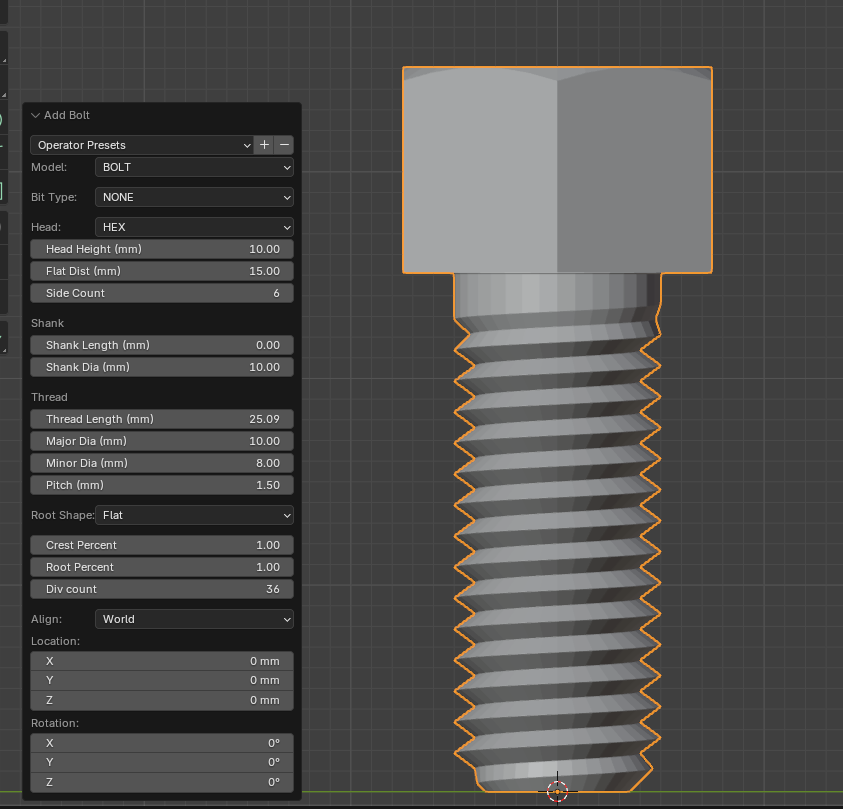Collapse the Add Bolt panel
This screenshot has height=809, width=843.
point(36,115)
